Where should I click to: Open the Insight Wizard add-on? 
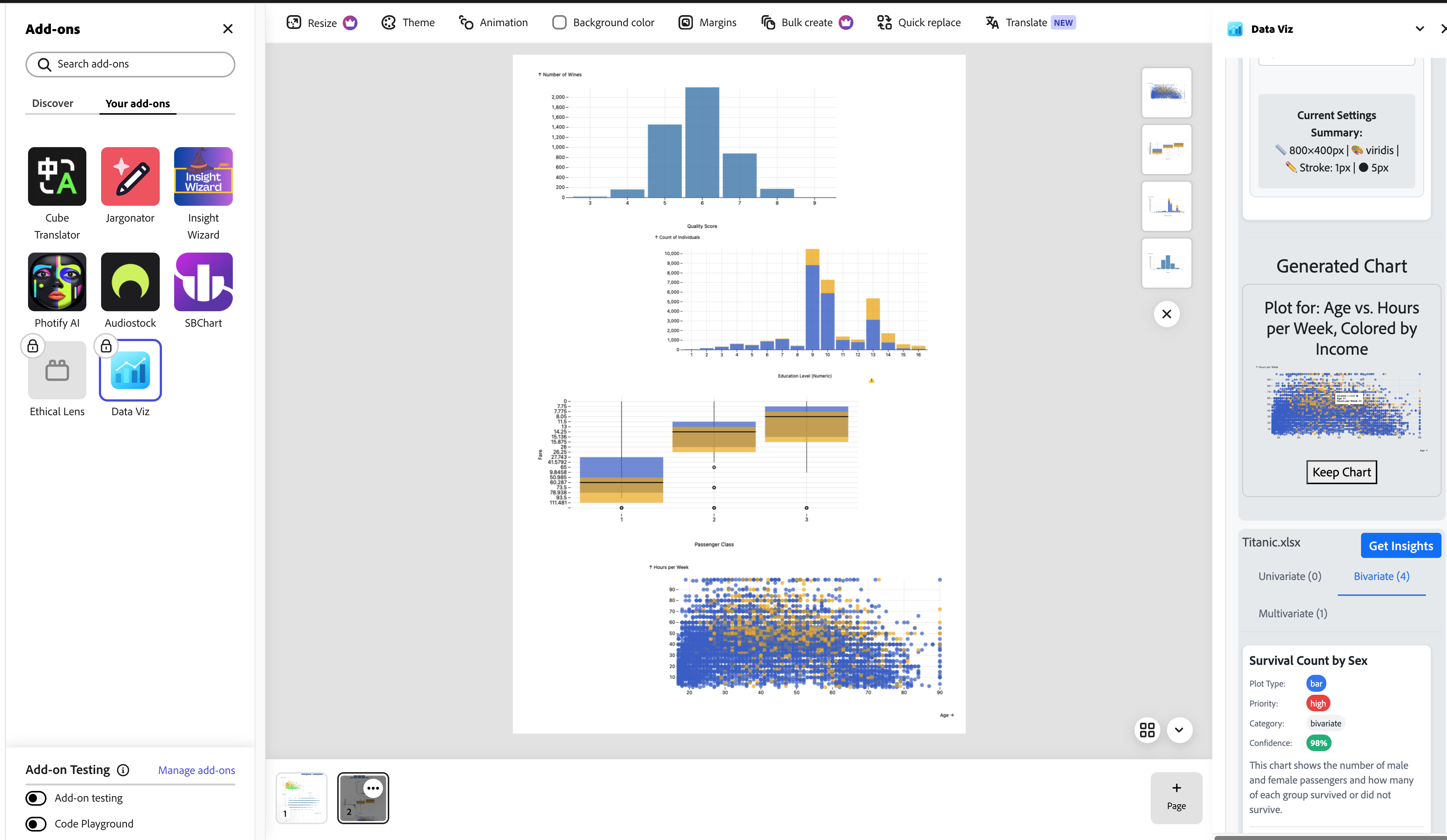(x=203, y=177)
